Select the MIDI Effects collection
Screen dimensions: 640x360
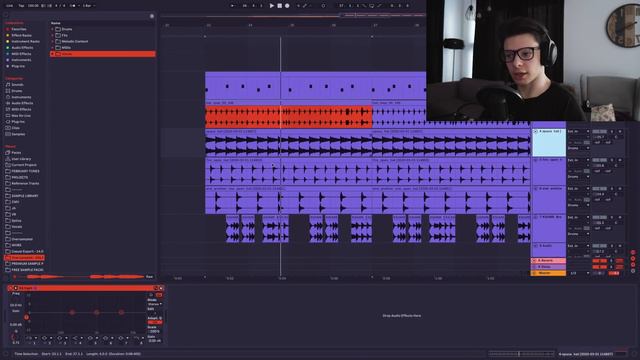21,54
